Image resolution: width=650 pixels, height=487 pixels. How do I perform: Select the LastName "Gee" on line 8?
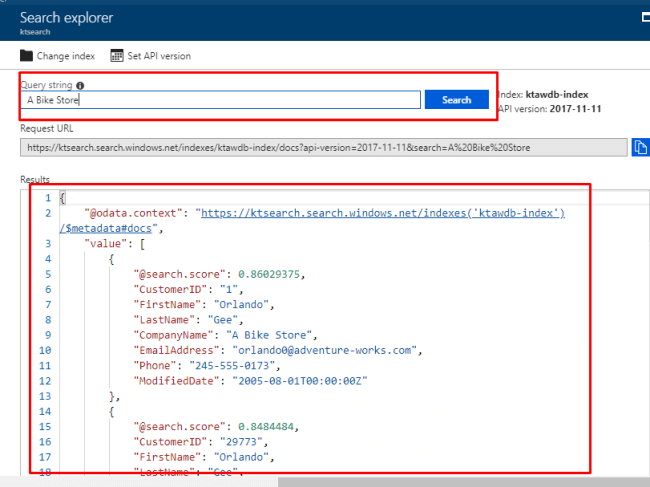(x=188, y=320)
